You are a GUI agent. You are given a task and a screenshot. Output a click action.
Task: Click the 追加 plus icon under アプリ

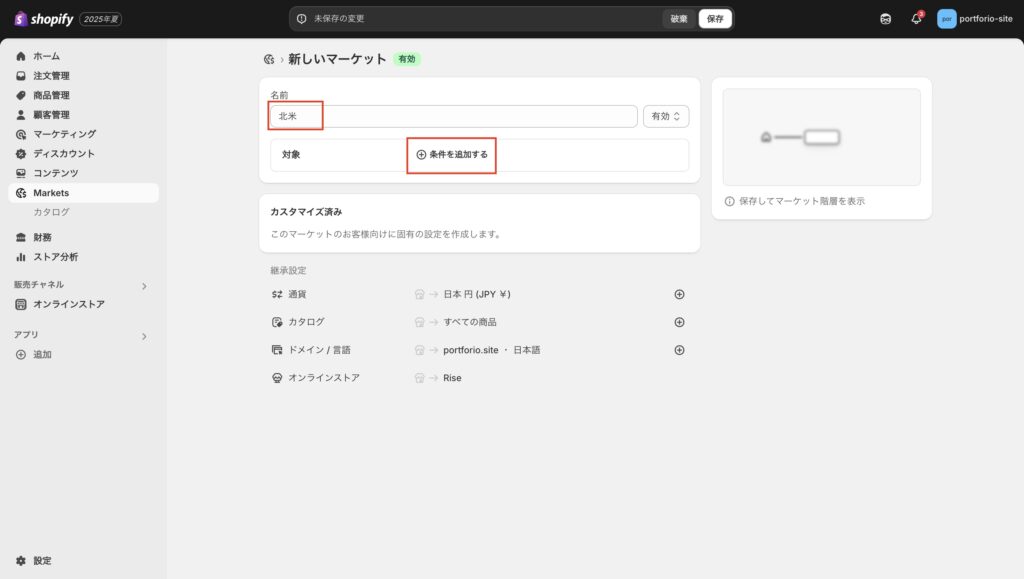pyautogui.click(x=21, y=355)
